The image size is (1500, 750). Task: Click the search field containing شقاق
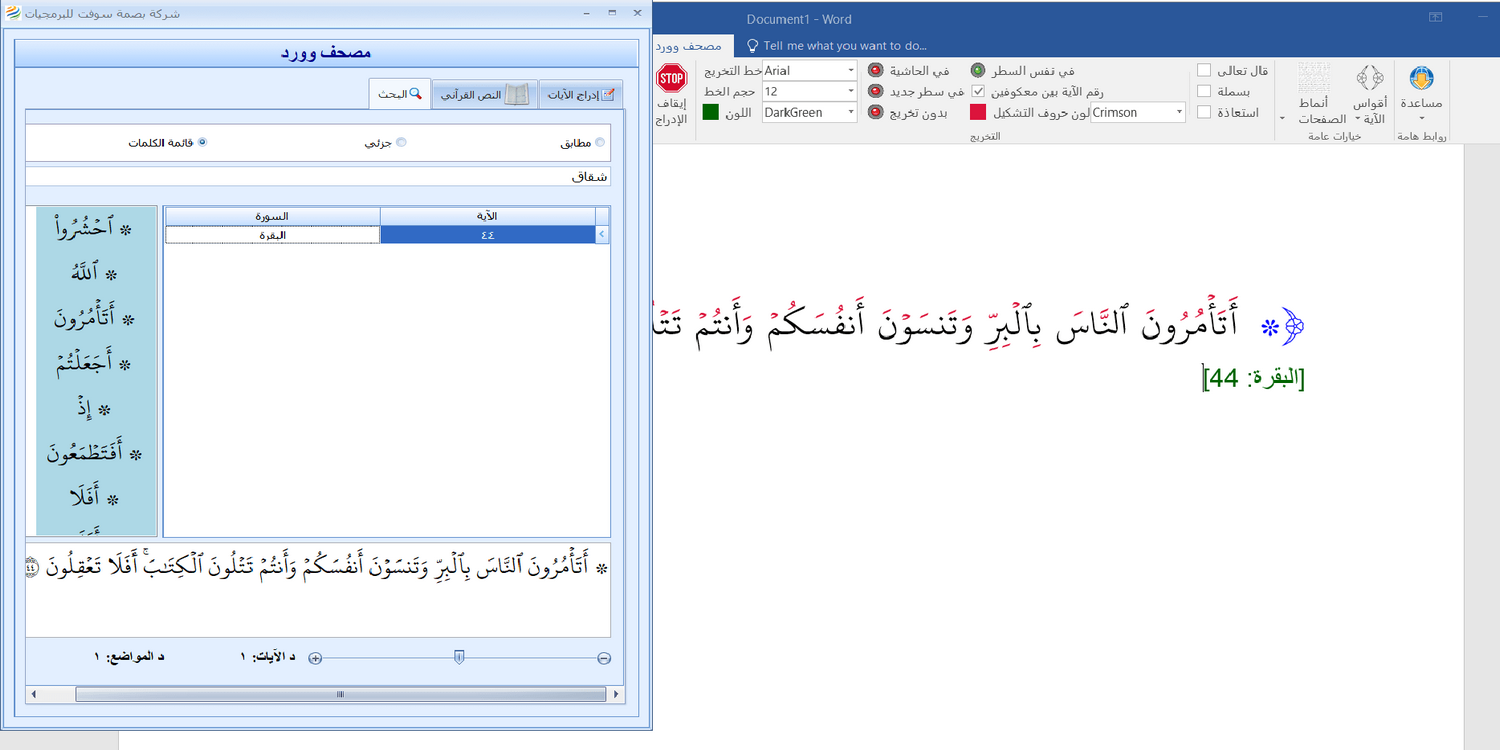pos(318,176)
